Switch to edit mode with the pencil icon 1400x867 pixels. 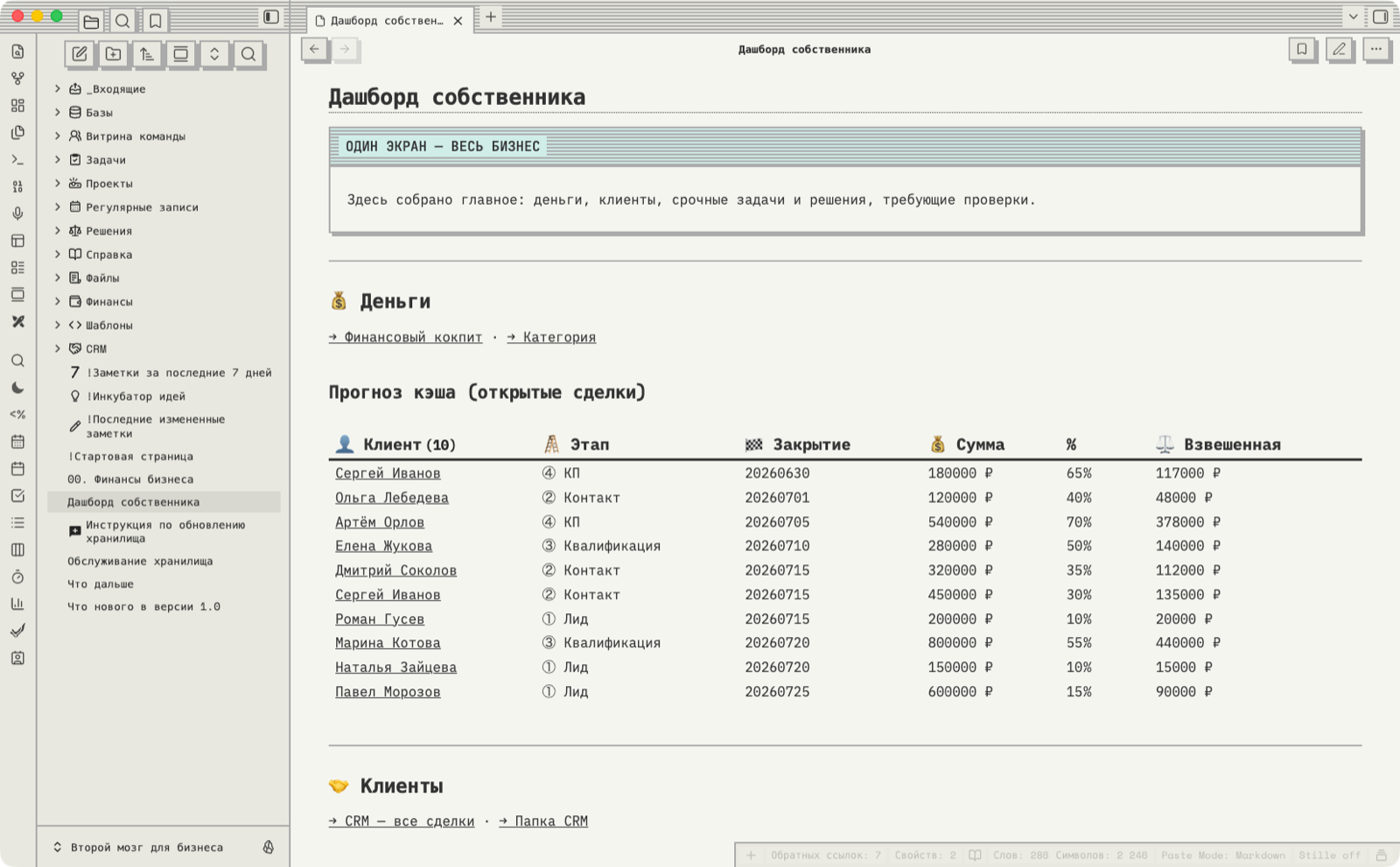click(x=1339, y=50)
